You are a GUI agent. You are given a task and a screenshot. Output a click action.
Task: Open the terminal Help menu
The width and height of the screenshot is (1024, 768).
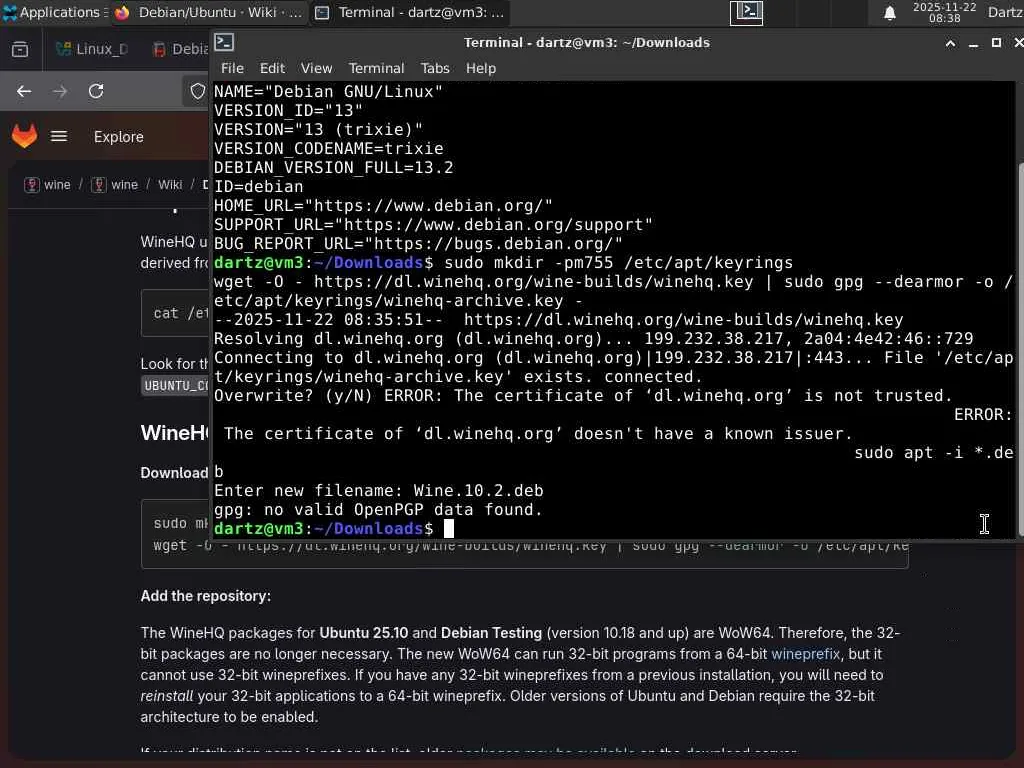click(x=481, y=68)
